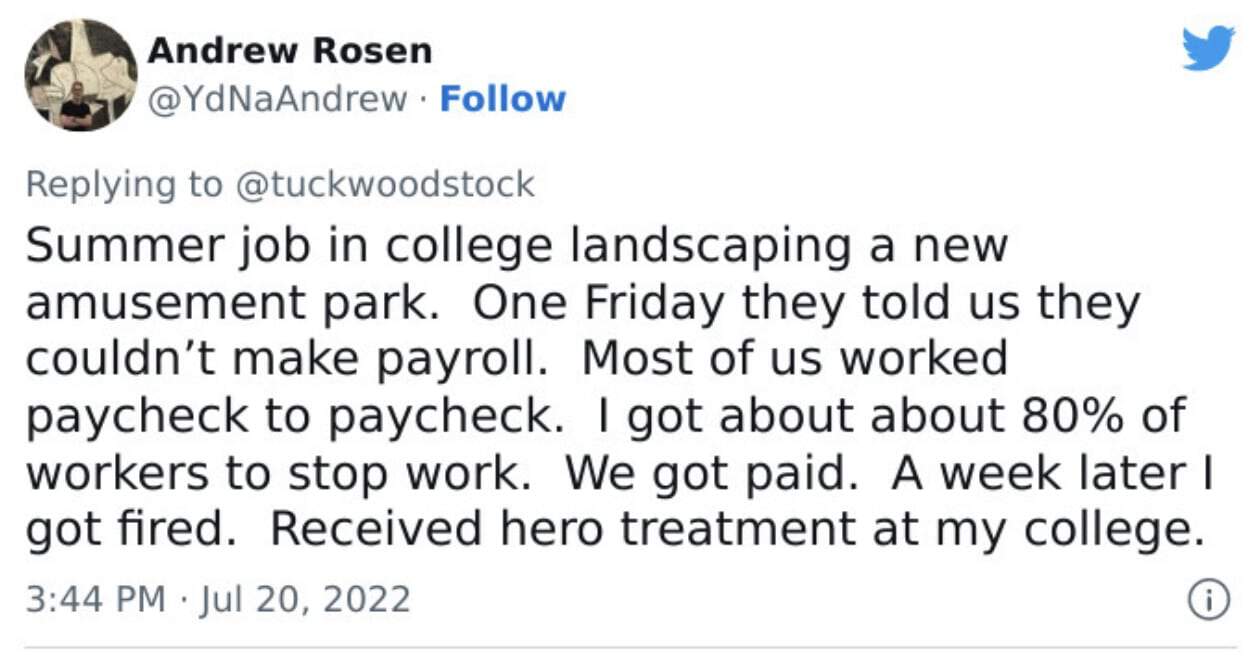Click the @YdNaAndrew handle
Image resolution: width=1256 pixels, height=660 pixels.
278,99
